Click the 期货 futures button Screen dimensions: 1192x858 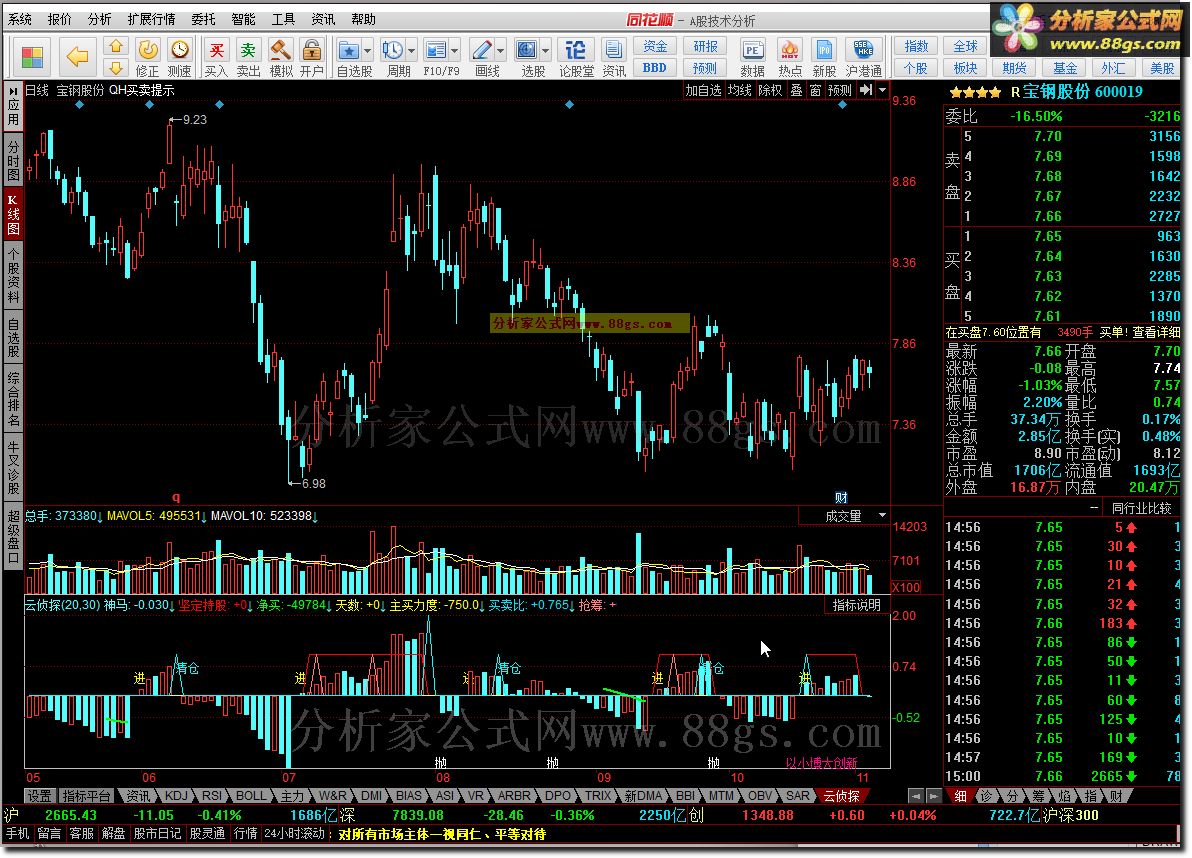coord(1015,68)
